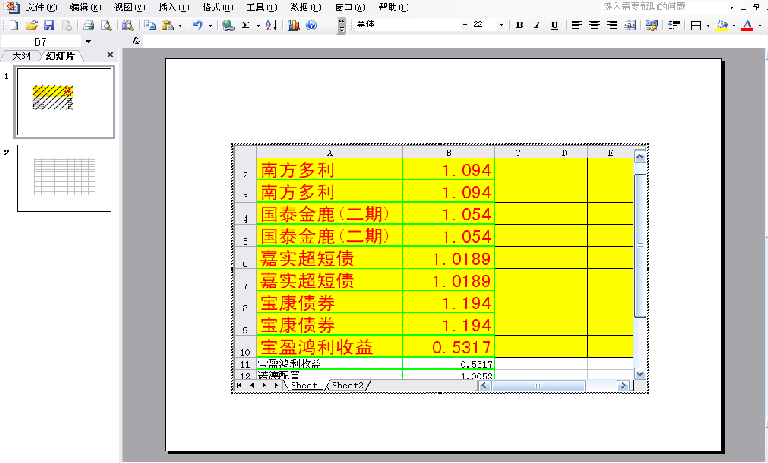This screenshot has height=463, width=768.
Task: Go to the last sheet tab
Action: 277,386
